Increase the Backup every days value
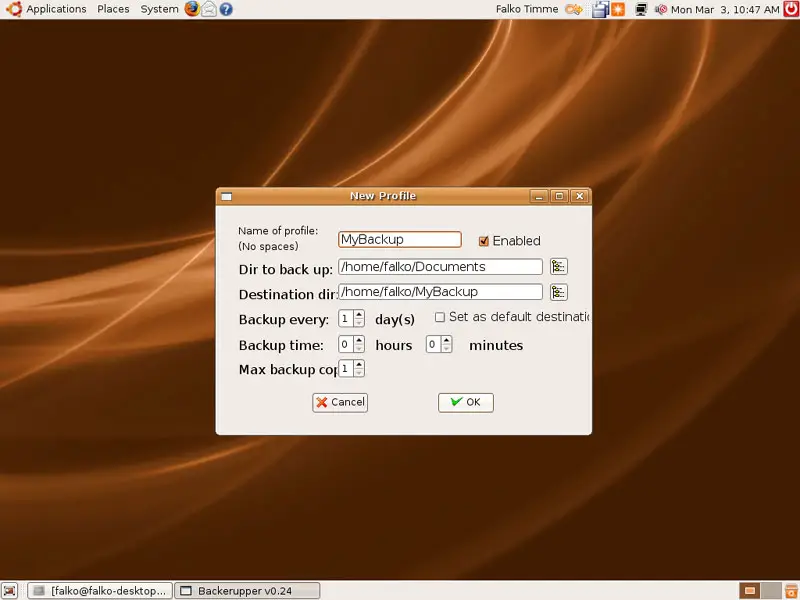This screenshot has width=800, height=600. pyautogui.click(x=359, y=314)
